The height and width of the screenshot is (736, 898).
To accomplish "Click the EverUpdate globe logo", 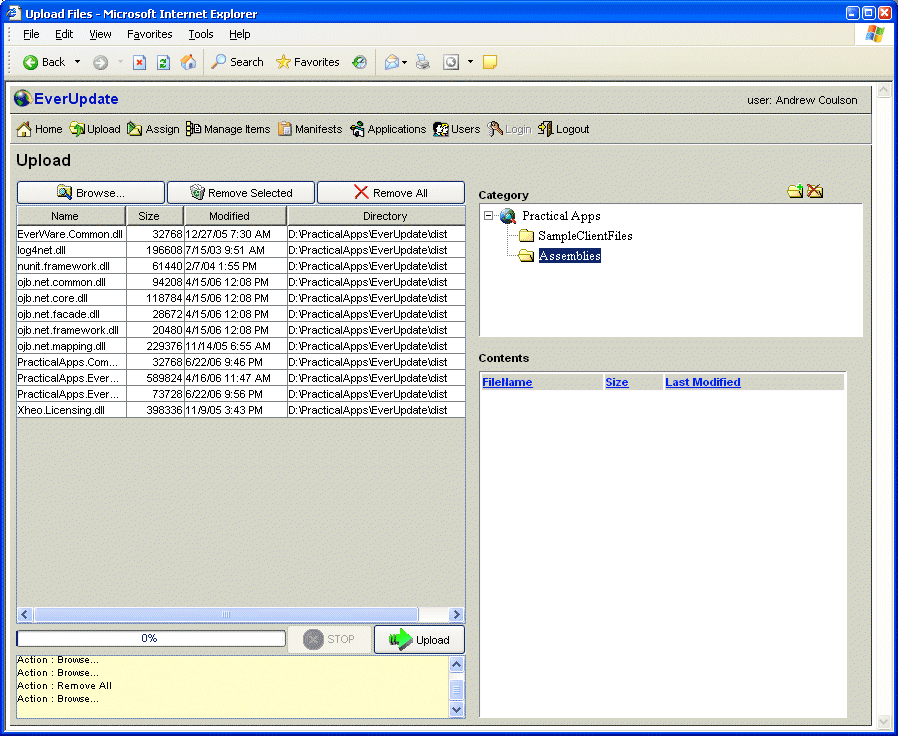I will click(x=22, y=99).
